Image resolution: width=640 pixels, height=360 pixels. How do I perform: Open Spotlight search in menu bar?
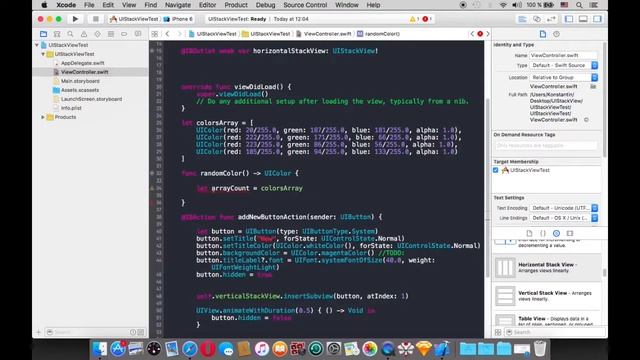[579, 5]
